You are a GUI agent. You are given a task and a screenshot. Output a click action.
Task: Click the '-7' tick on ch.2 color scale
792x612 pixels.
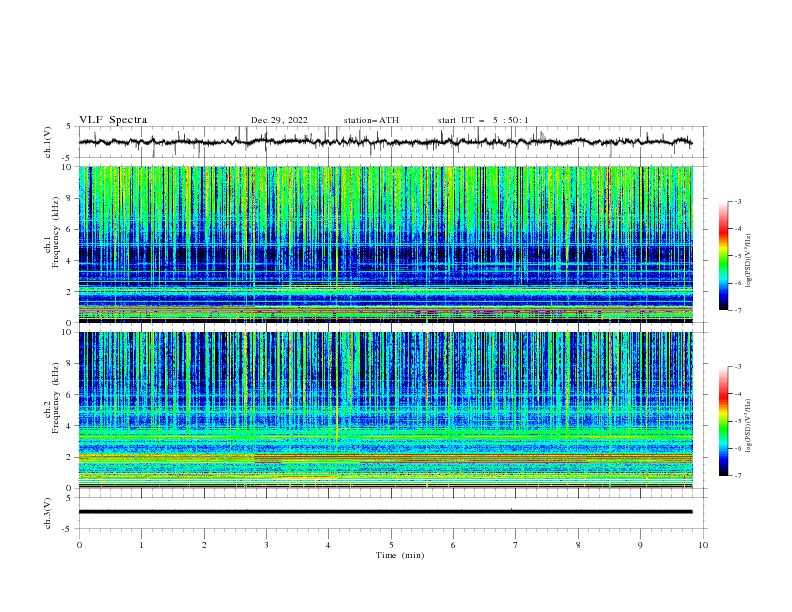pyautogui.click(x=737, y=475)
